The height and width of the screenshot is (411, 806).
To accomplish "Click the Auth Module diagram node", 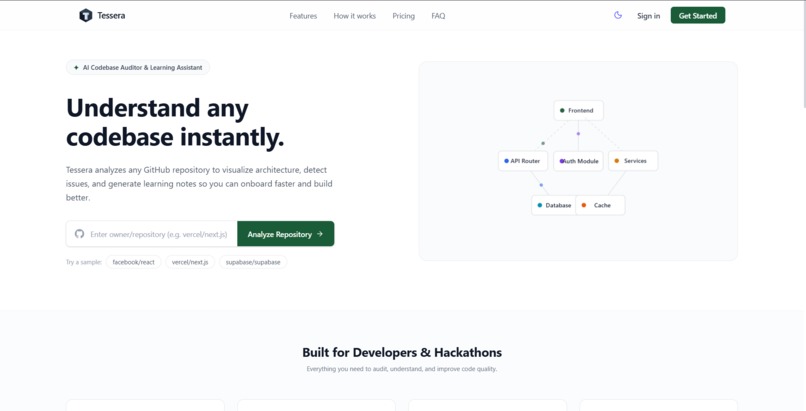I will [578, 161].
